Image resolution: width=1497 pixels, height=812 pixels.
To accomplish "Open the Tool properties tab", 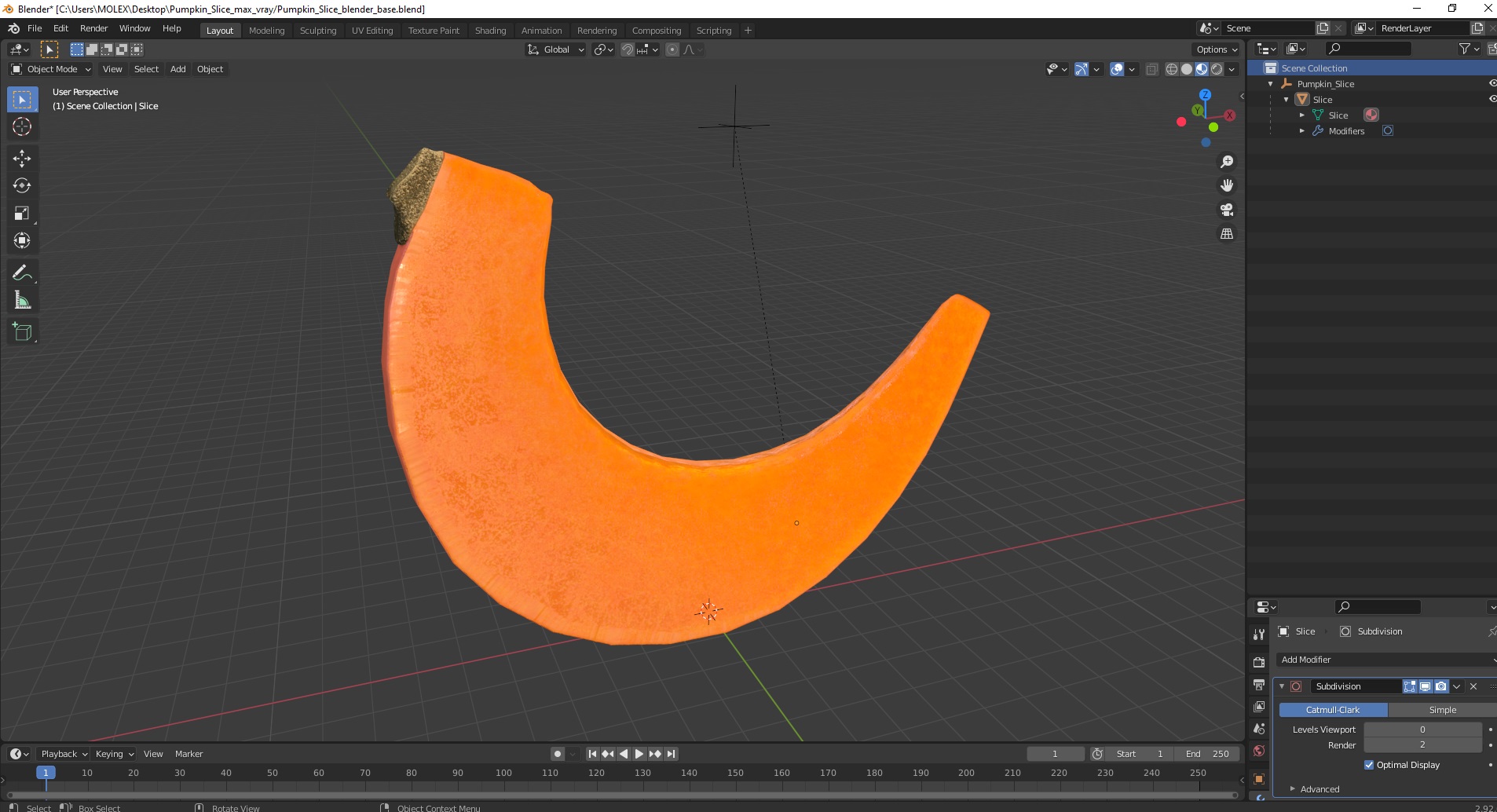I will tap(1259, 635).
